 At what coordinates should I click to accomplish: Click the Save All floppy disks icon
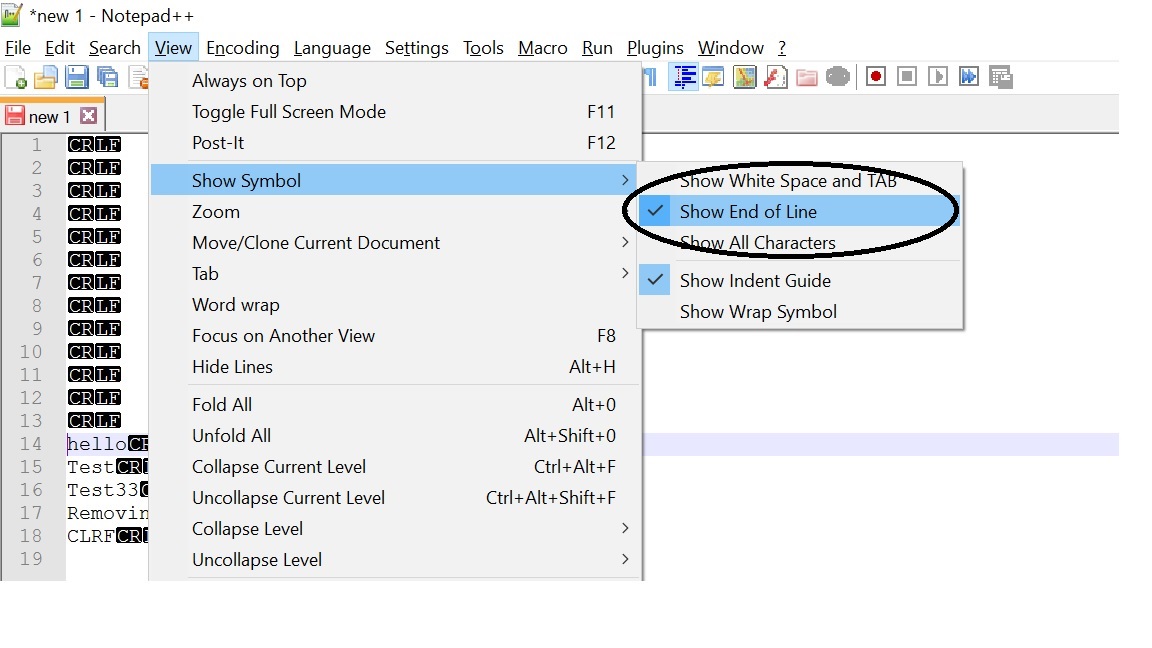click(x=107, y=77)
